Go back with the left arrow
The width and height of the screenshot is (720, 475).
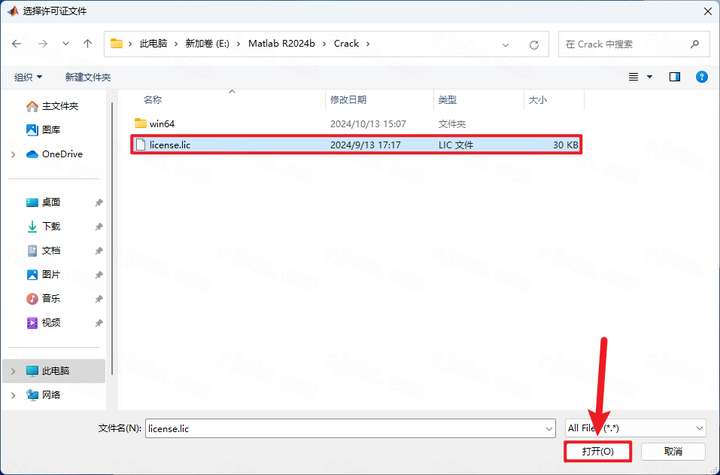coord(17,44)
